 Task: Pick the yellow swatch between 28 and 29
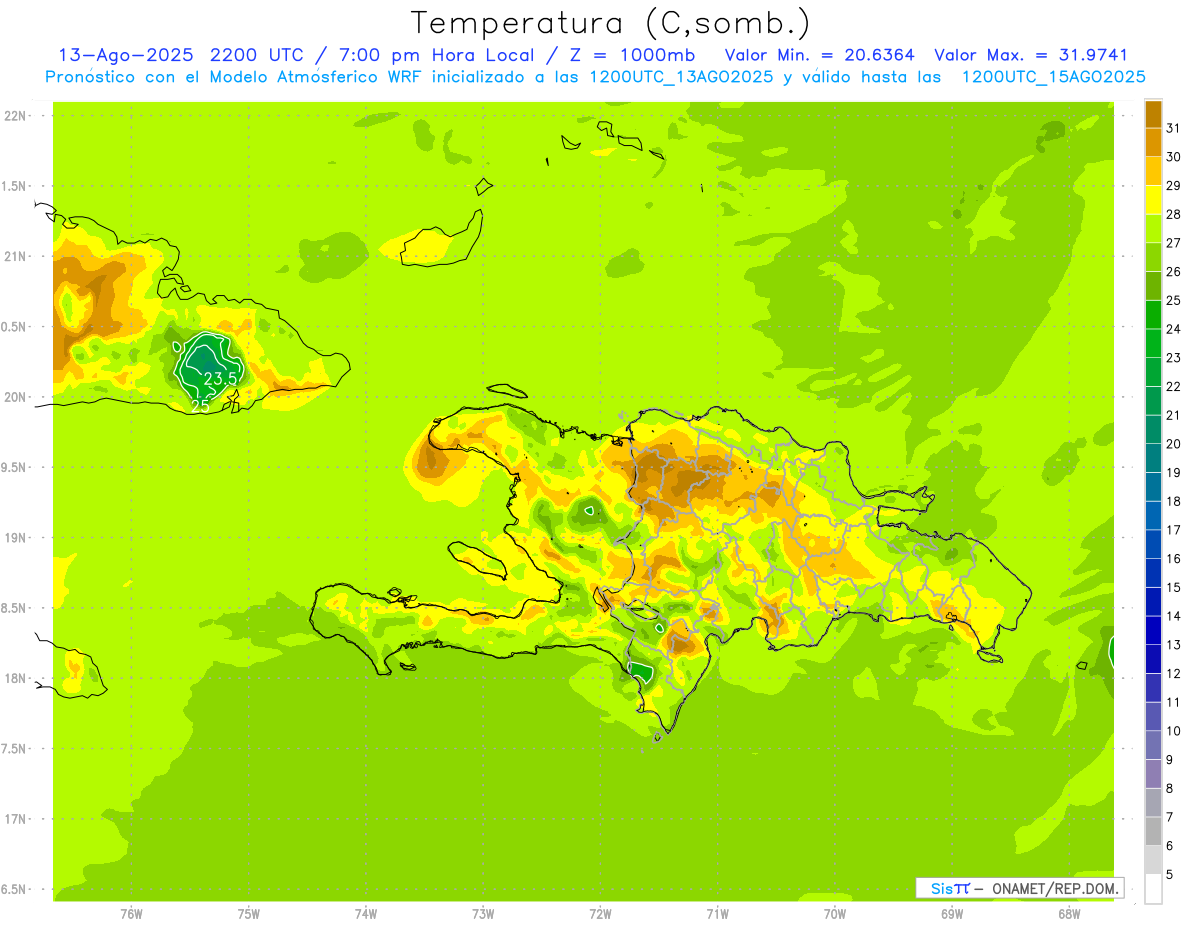1153,200
